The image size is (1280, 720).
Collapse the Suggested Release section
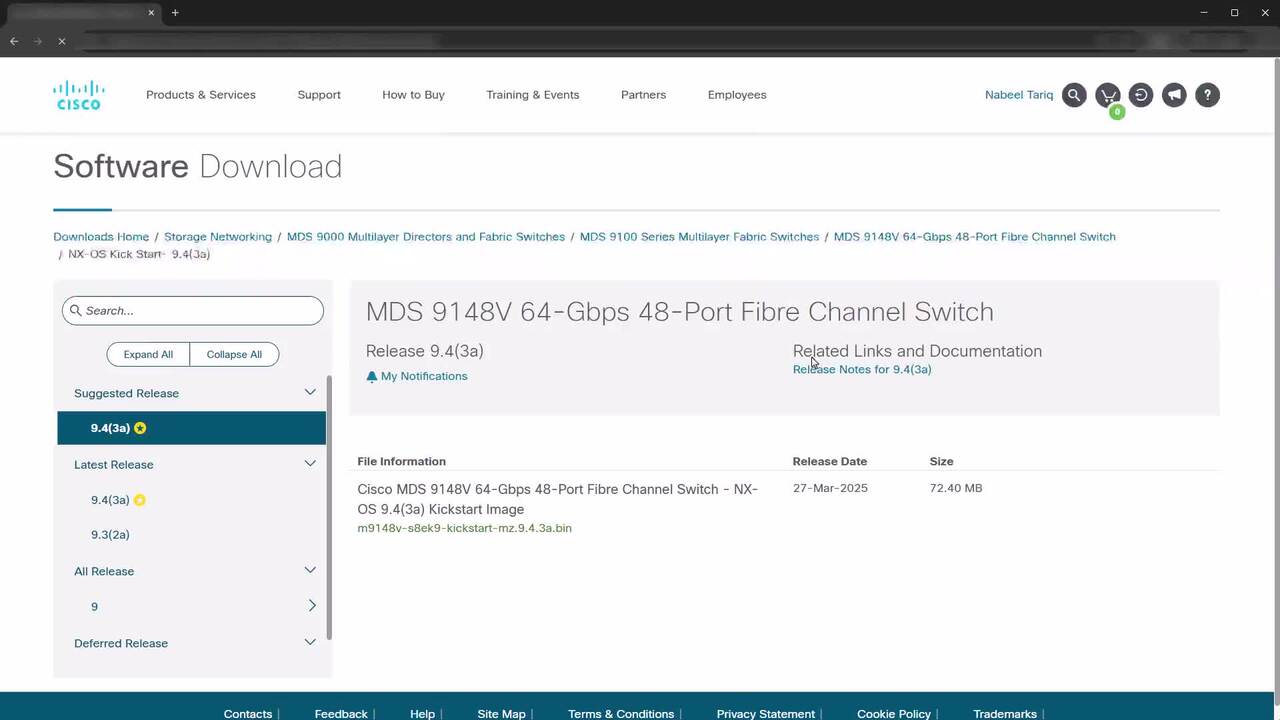point(310,392)
